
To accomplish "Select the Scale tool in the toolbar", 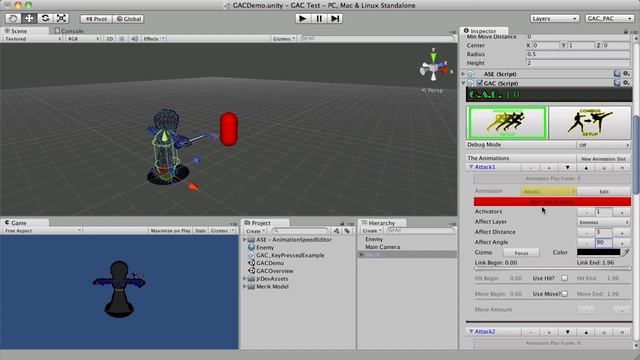I will click(x=61, y=18).
